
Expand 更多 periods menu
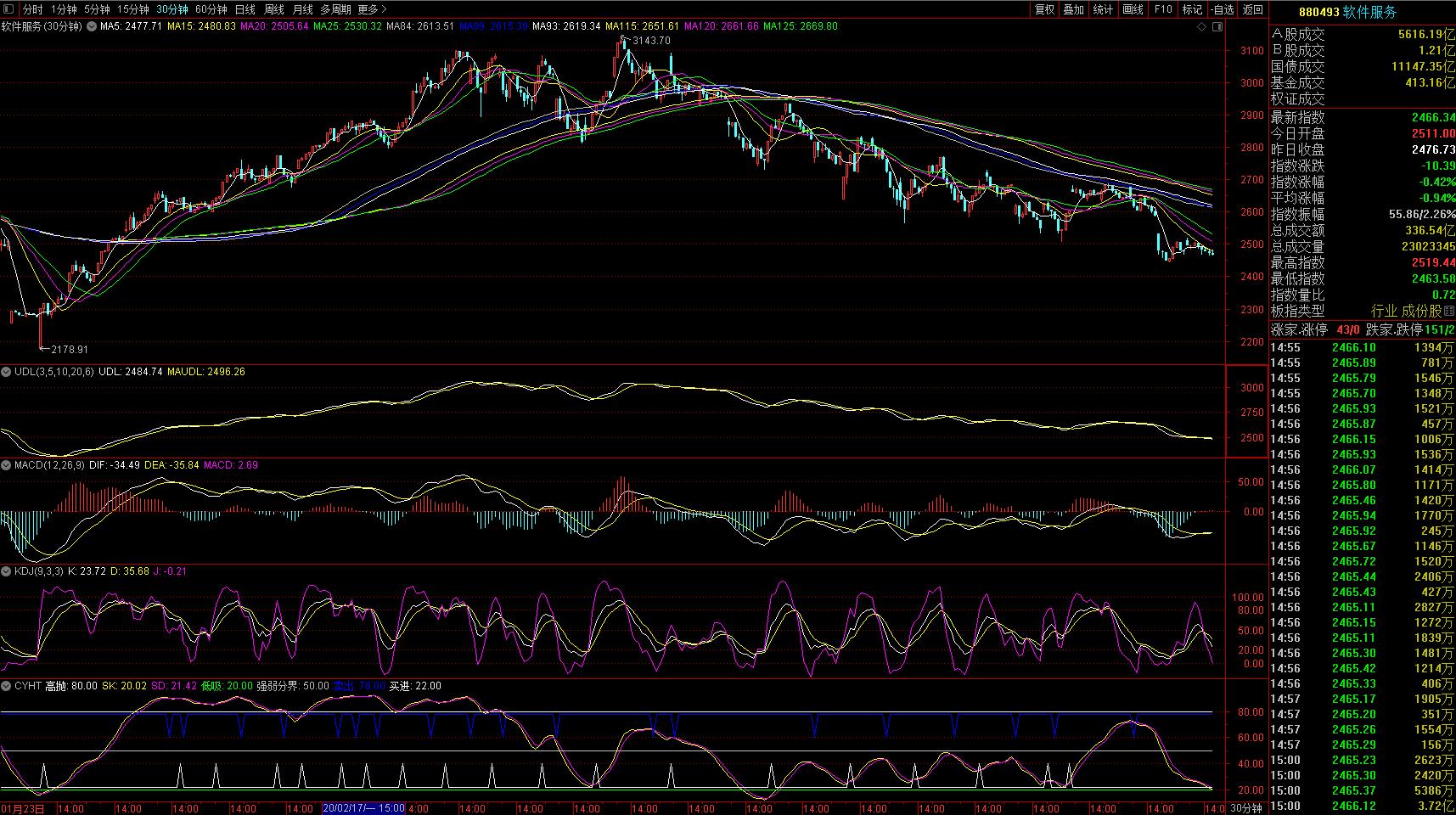pos(372,9)
